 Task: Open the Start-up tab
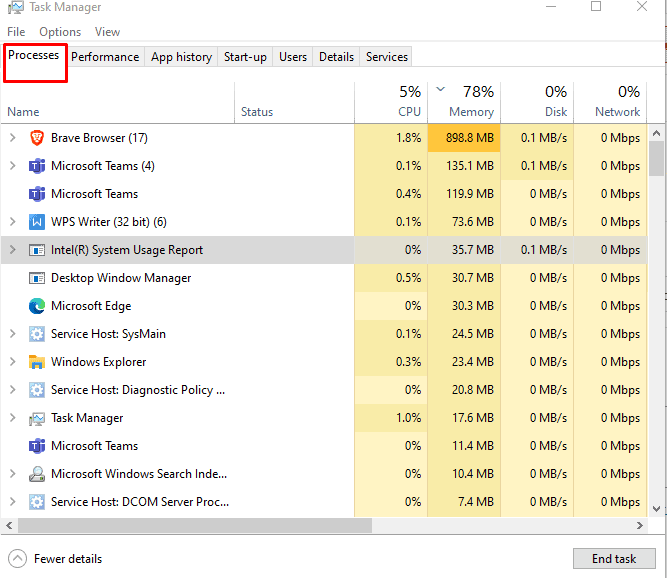tap(245, 57)
